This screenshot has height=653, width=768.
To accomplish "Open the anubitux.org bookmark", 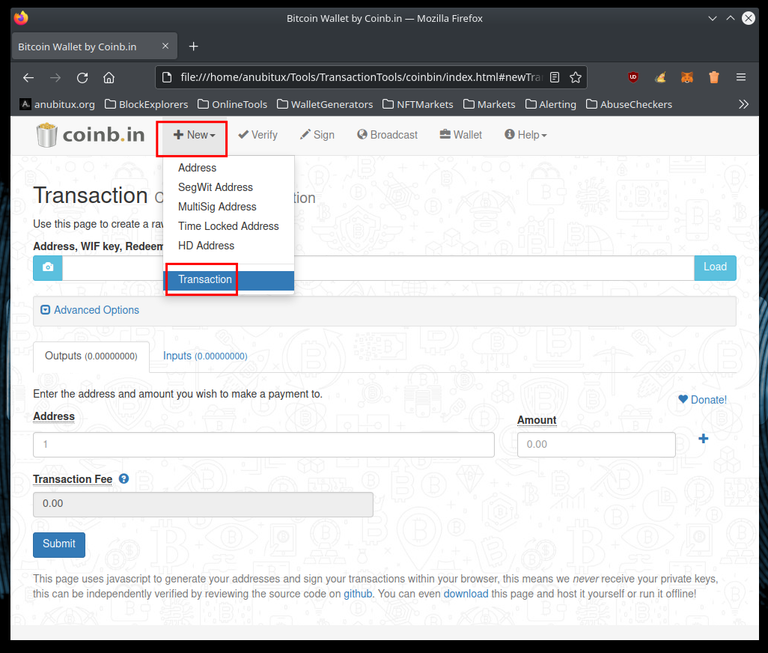I will (57, 104).
